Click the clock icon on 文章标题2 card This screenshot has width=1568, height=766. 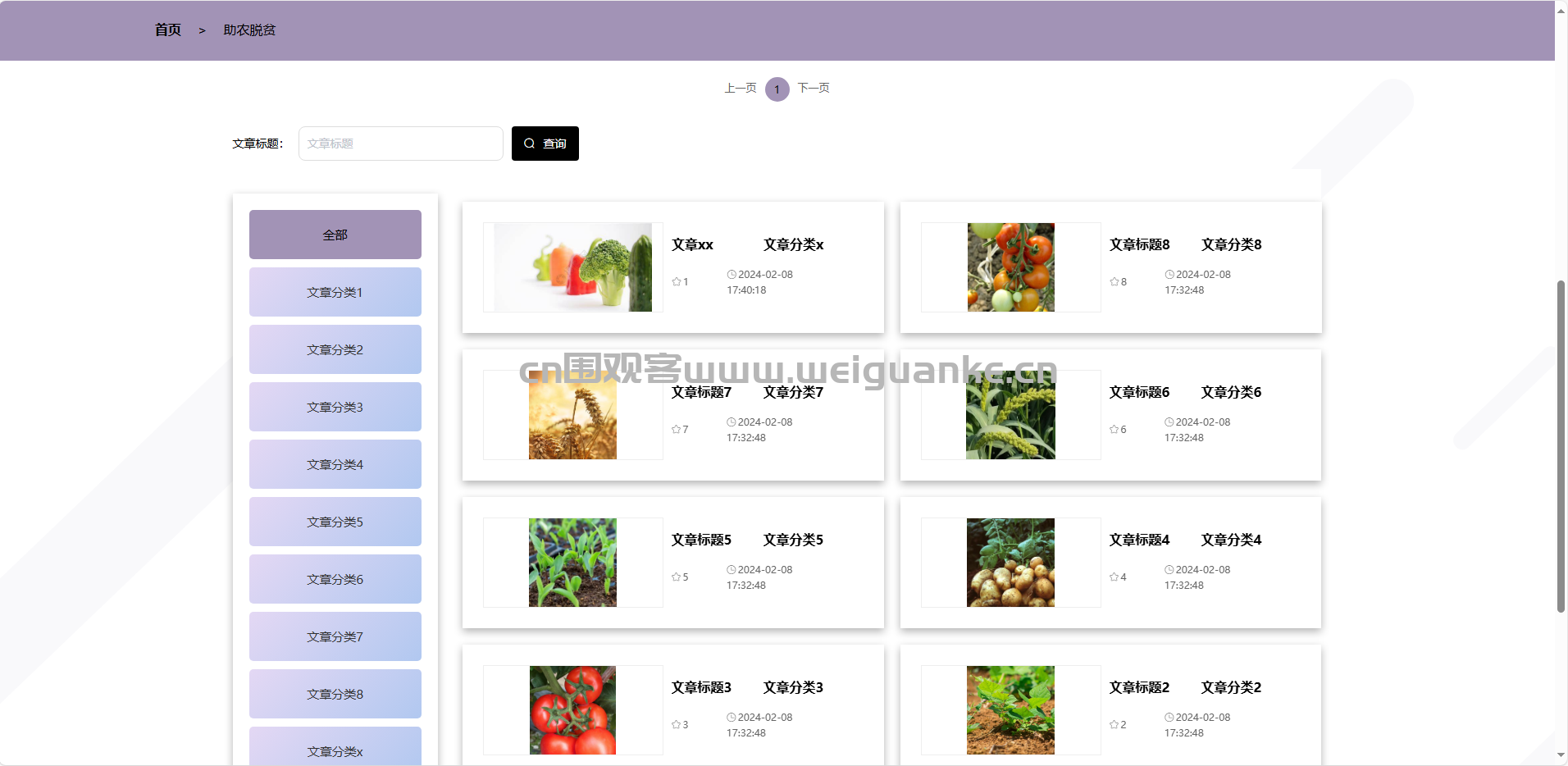[x=1169, y=717]
